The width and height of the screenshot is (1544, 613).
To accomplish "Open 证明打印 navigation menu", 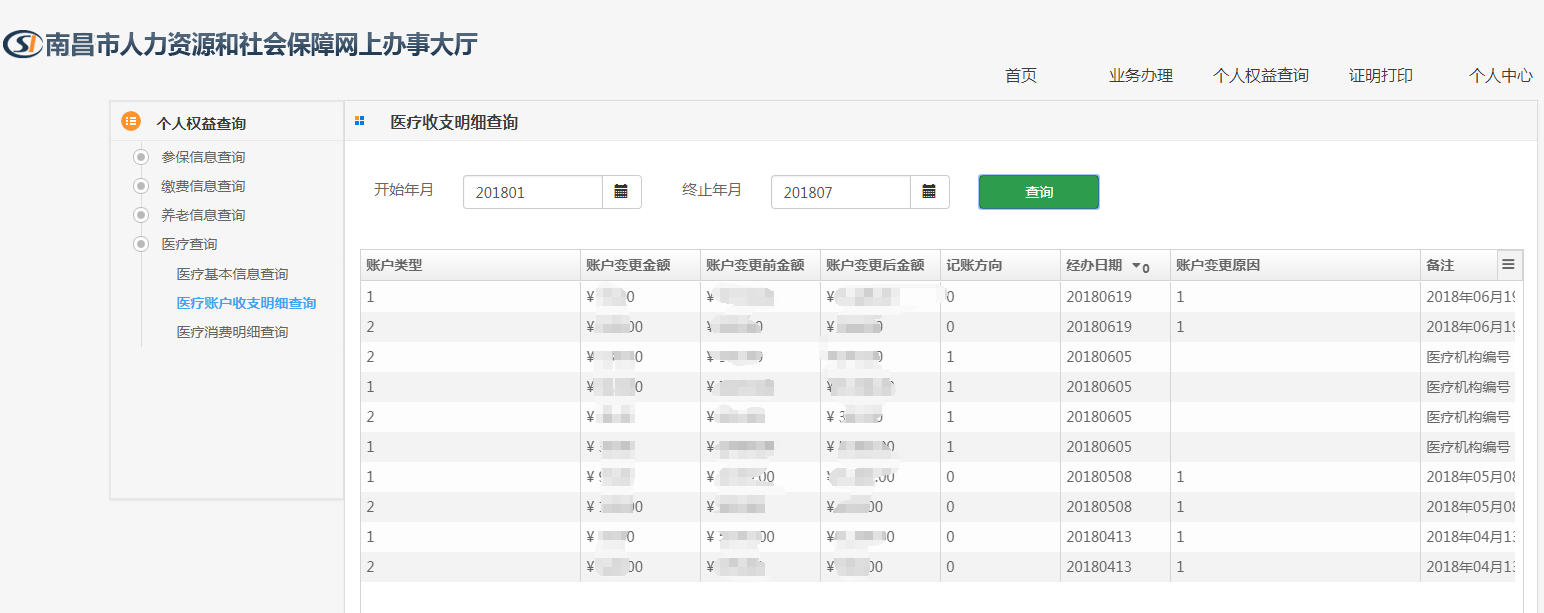I will point(1380,75).
